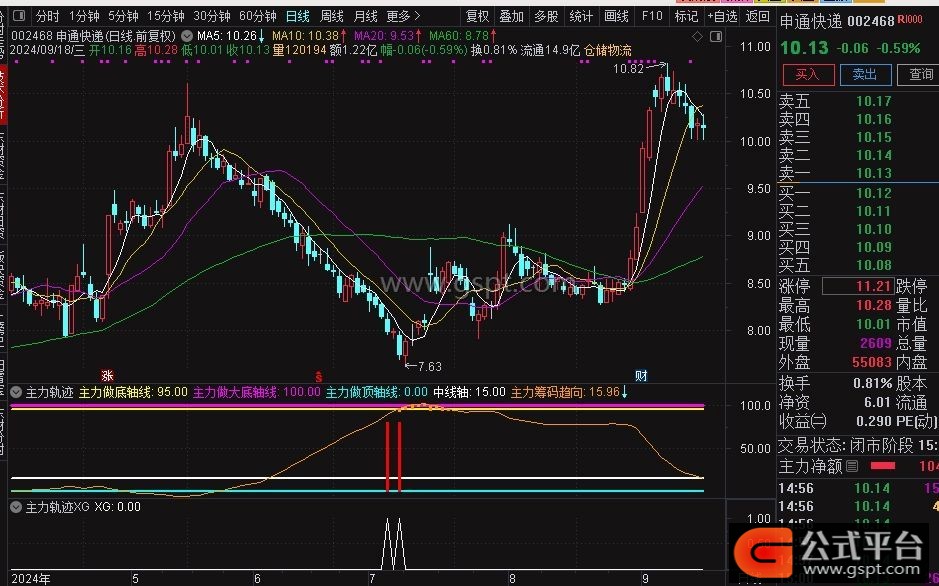Switch to 月线 monthly chart
This screenshot has height=586, width=939.
(366, 16)
